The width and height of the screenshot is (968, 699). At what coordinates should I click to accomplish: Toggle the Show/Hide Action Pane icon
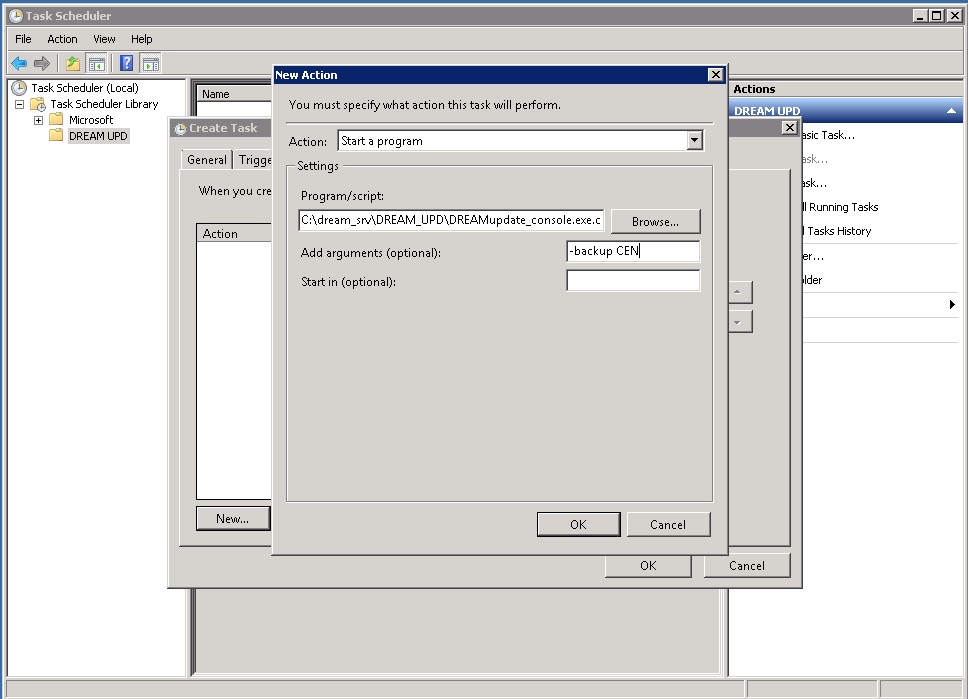[151, 63]
